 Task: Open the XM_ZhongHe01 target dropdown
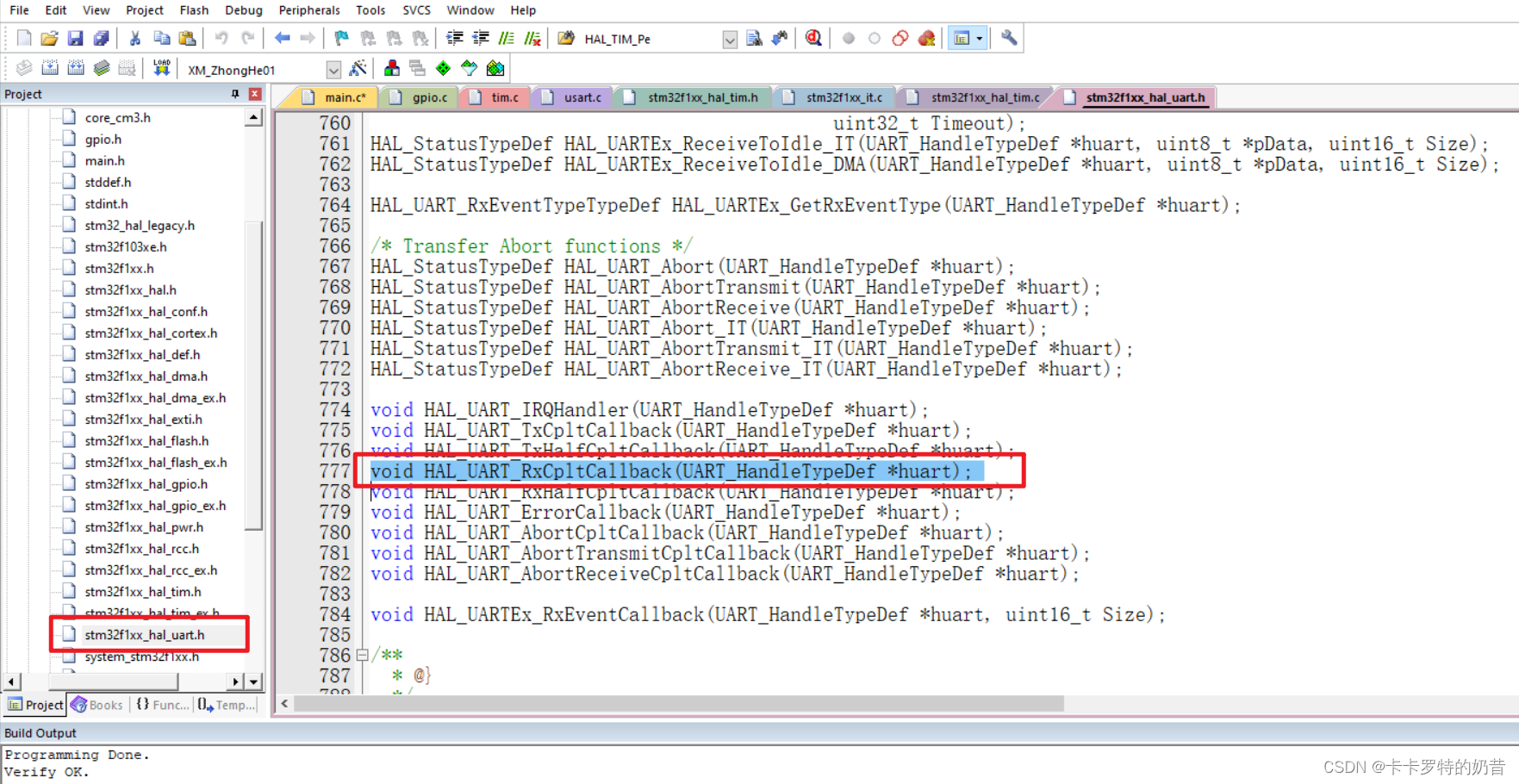pos(333,69)
